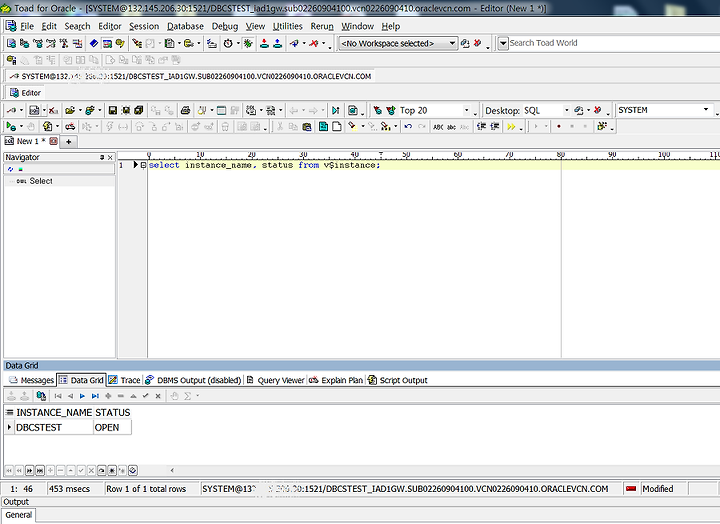Close the Navigator panel
This screenshot has width=720, height=524.
click(x=110, y=158)
